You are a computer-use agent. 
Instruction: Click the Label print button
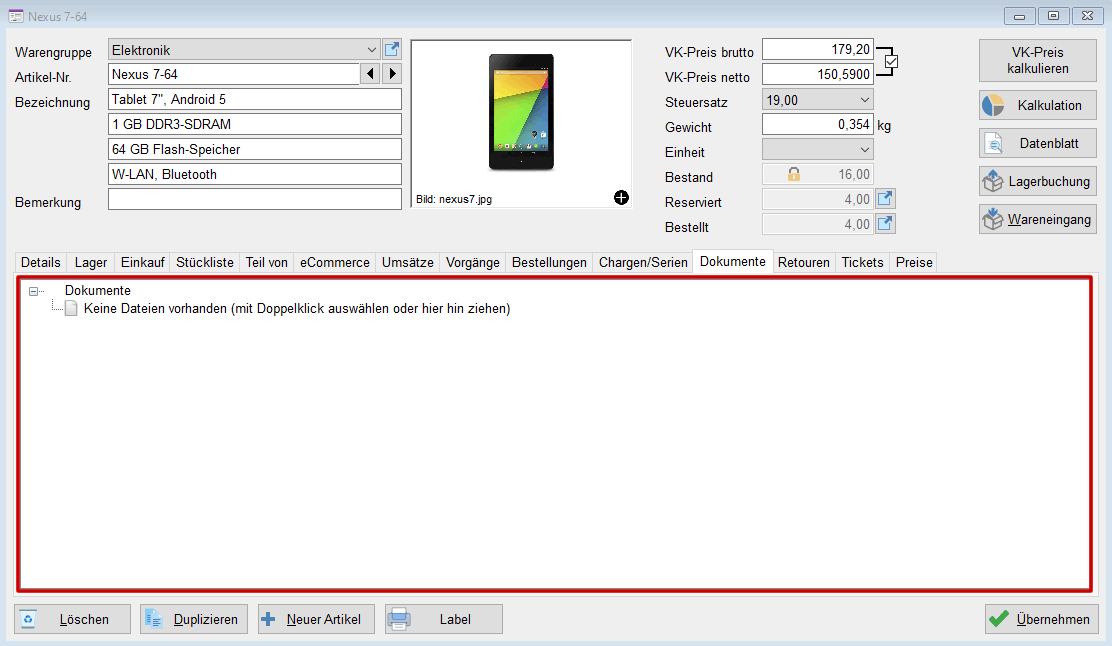pyautogui.click(x=444, y=619)
